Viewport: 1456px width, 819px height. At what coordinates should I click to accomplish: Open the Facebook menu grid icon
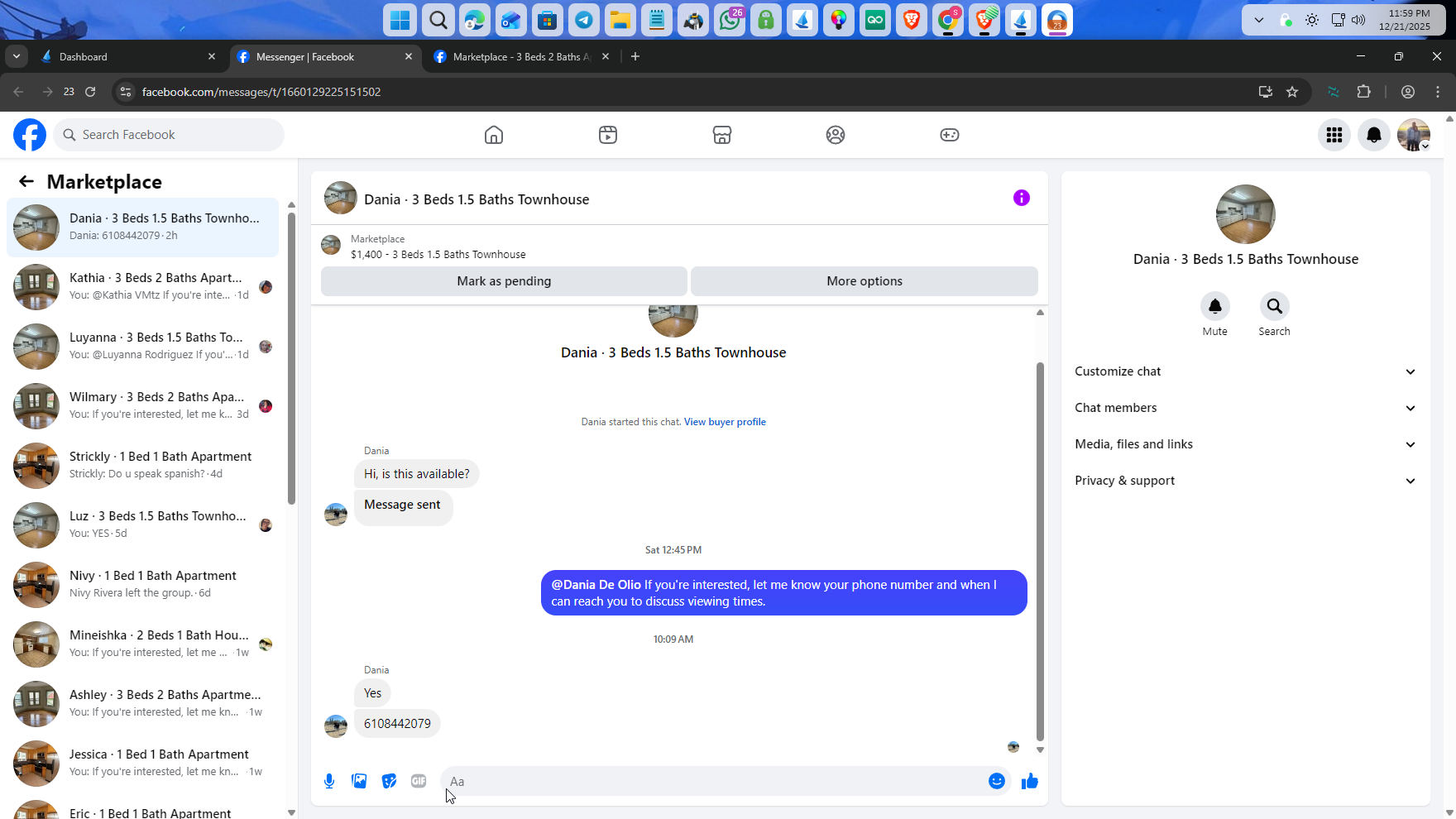point(1334,135)
